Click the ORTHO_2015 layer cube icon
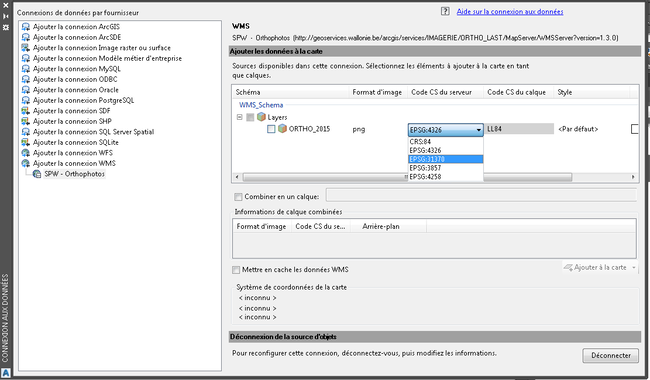650x380 pixels. [282, 129]
